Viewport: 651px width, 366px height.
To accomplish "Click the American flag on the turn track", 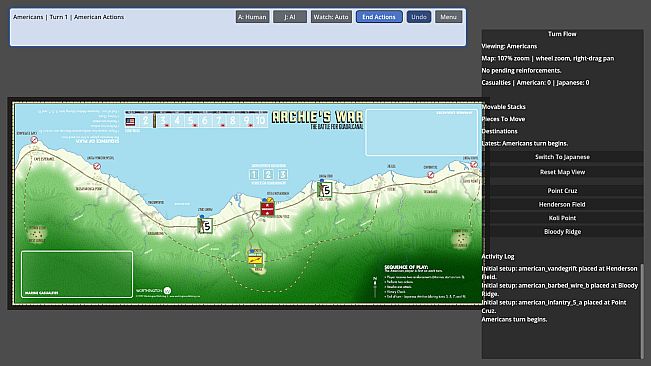I will click(130, 122).
